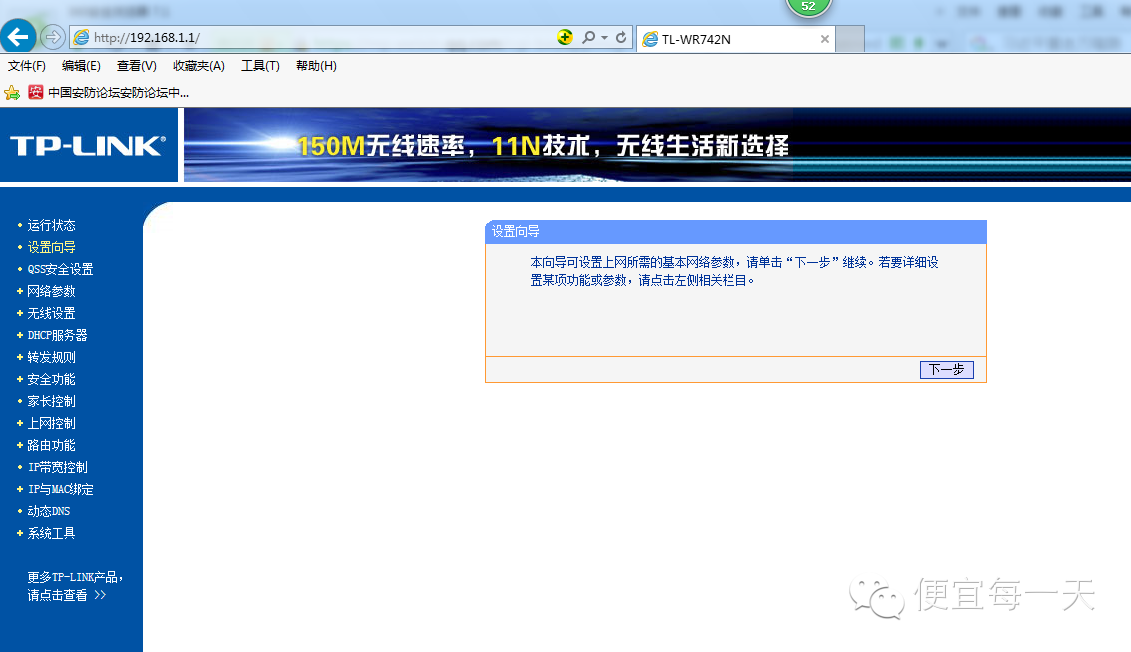Click the 设置向导 panel title text

pyautogui.click(x=516, y=232)
